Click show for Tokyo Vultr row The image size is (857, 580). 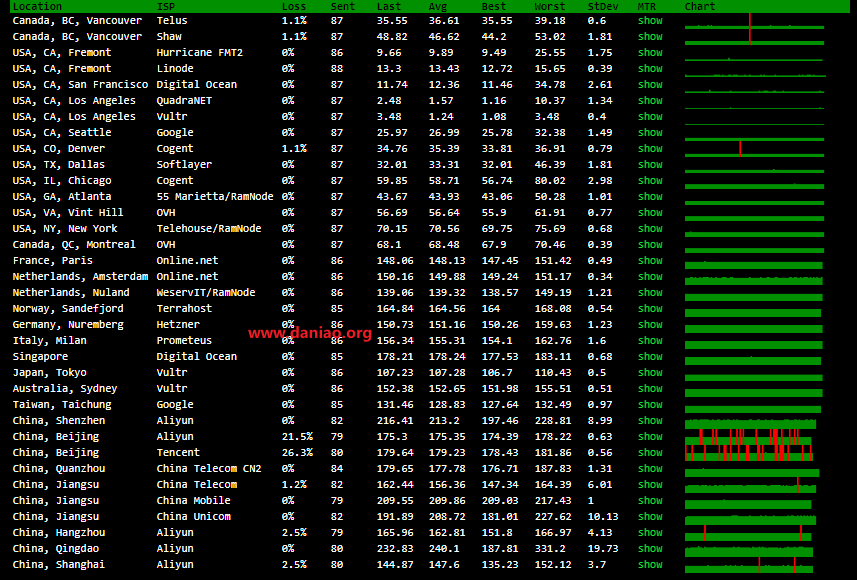pyautogui.click(x=650, y=372)
